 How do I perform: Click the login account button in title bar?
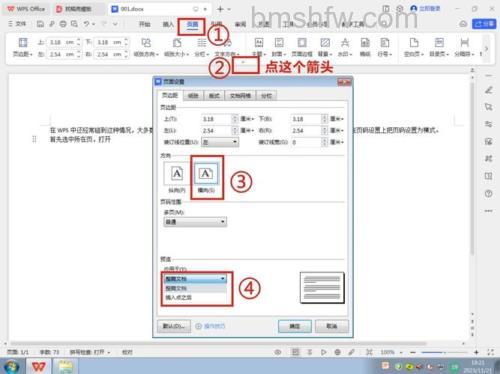pyautogui.click(x=425, y=9)
